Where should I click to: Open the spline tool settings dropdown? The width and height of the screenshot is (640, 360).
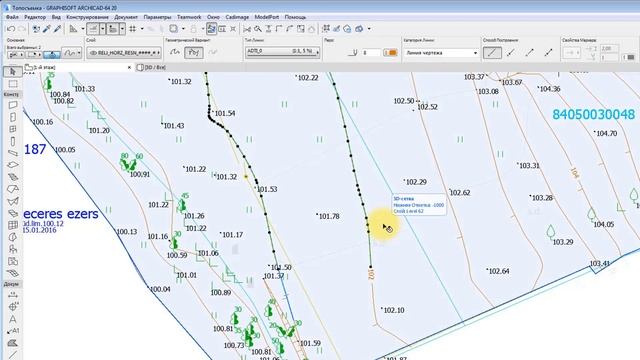click(71, 53)
